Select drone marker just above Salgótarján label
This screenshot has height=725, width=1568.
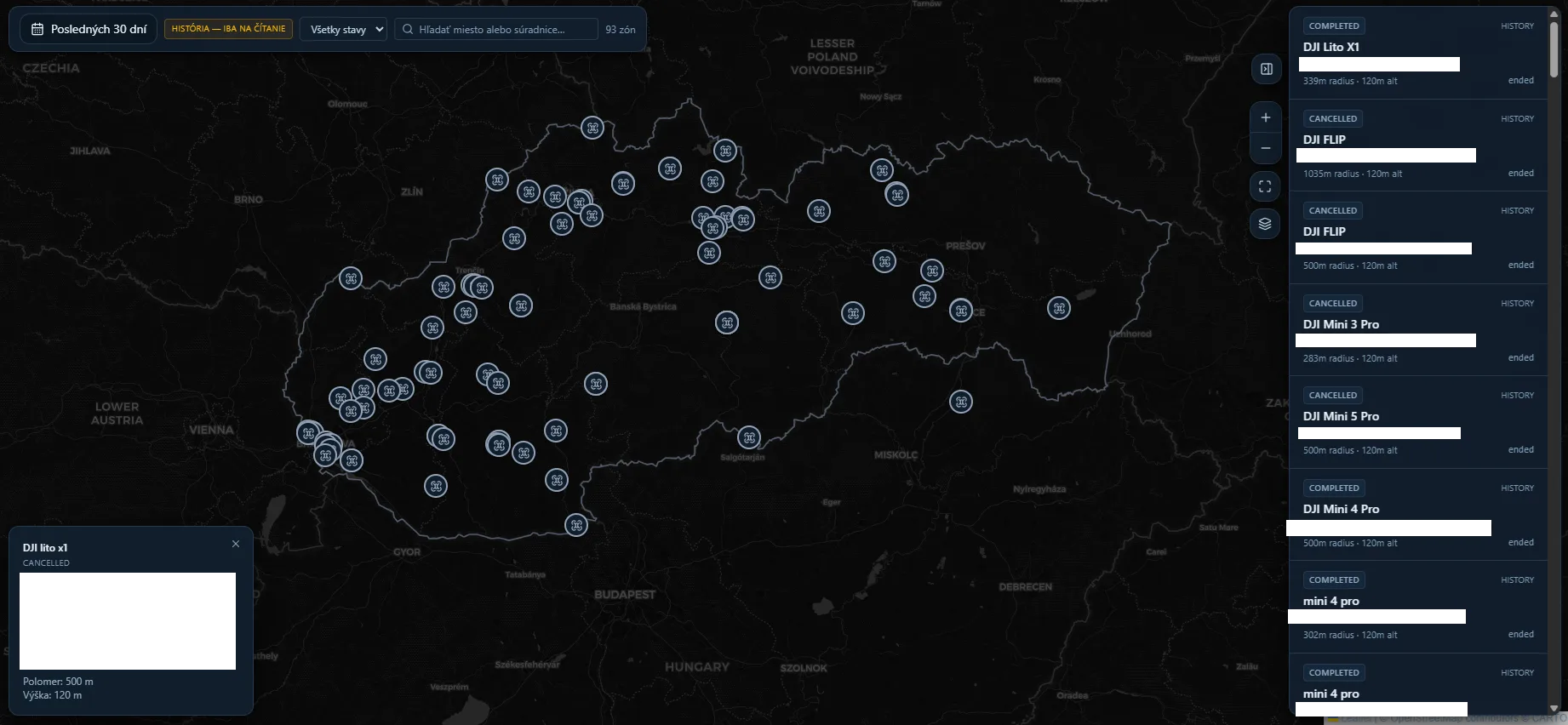[x=749, y=437]
